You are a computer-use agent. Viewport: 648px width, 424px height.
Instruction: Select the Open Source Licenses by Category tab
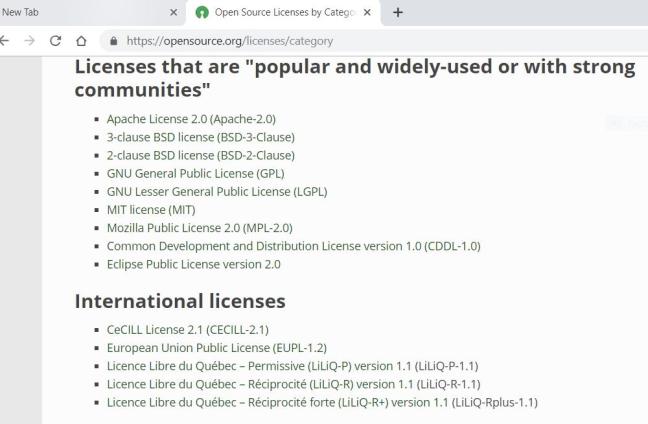click(285, 12)
